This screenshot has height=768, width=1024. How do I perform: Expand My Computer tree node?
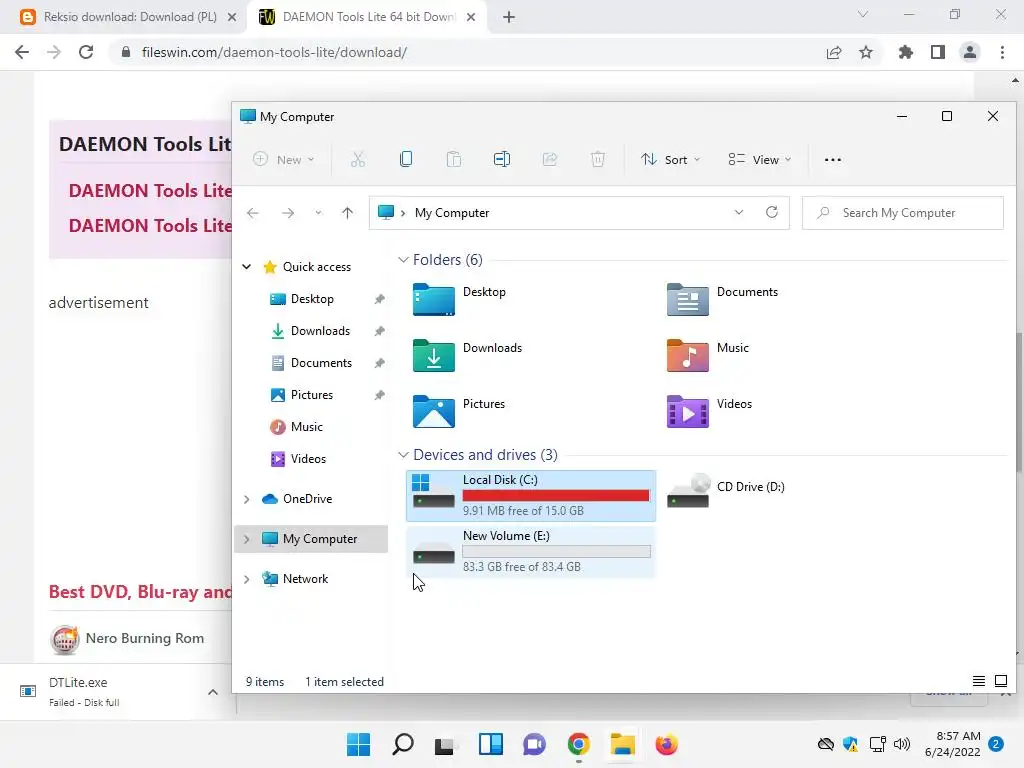[247, 539]
